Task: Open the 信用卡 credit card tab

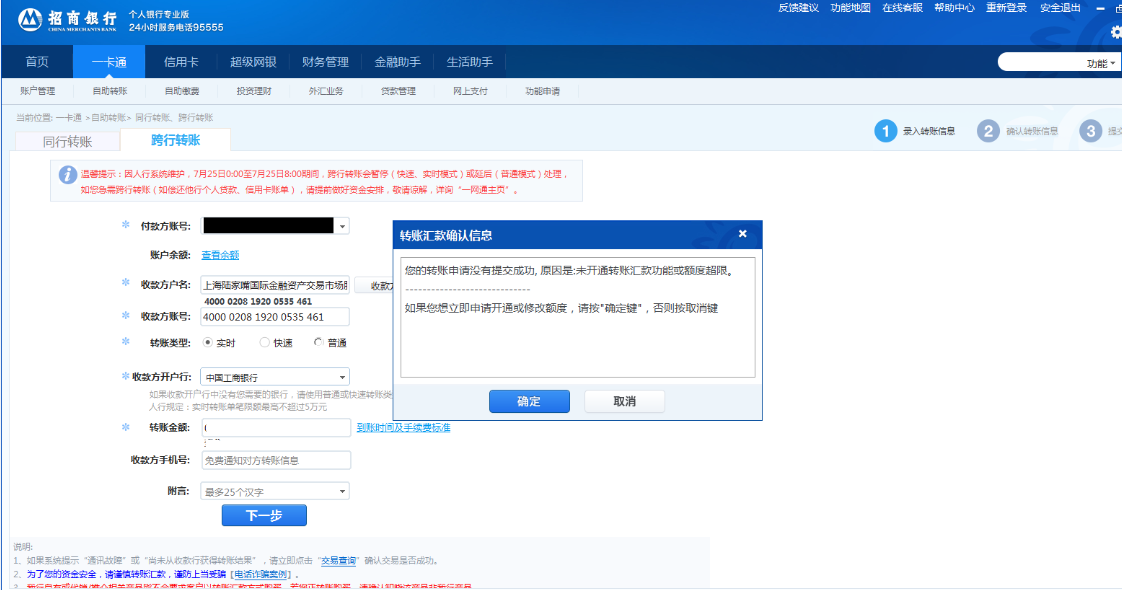Action: pyautogui.click(x=181, y=62)
